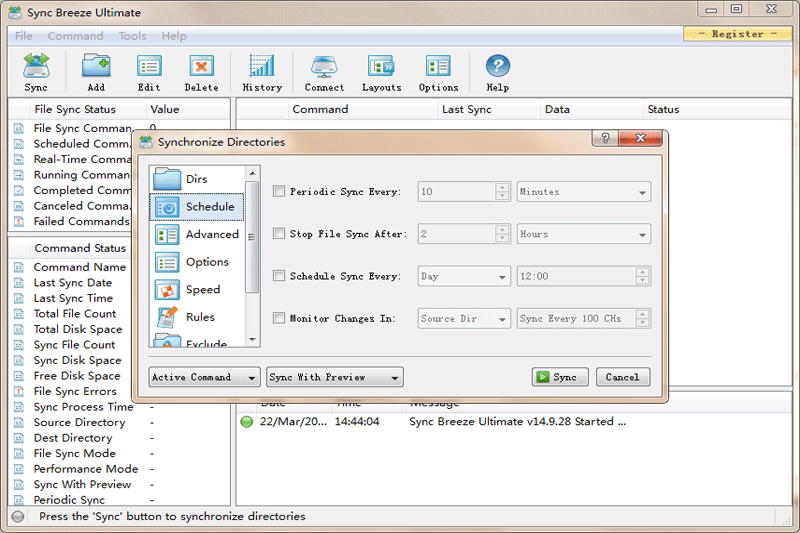Click the 12:00 time field
The height and width of the screenshot is (533, 800).
tap(577, 276)
